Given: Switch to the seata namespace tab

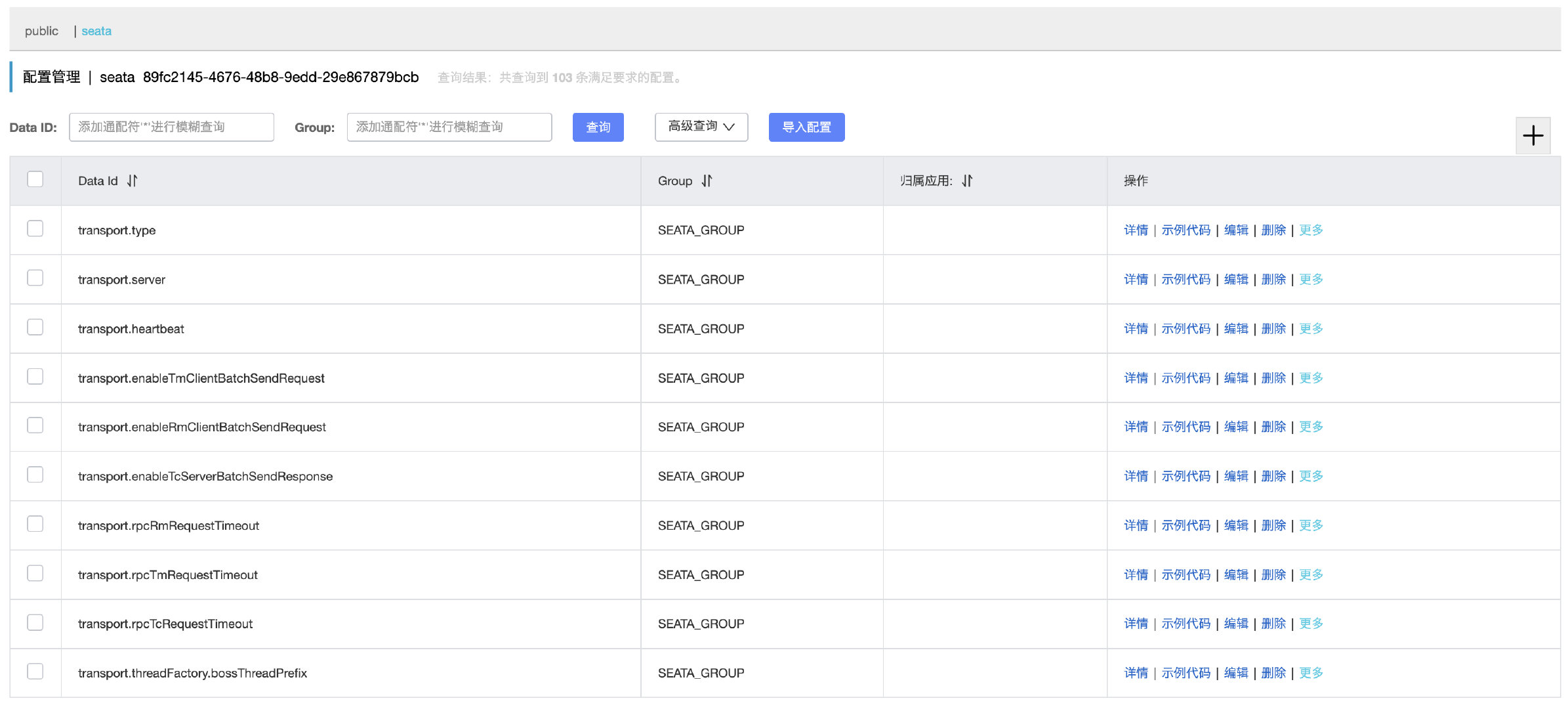Looking at the screenshot, I should (96, 31).
